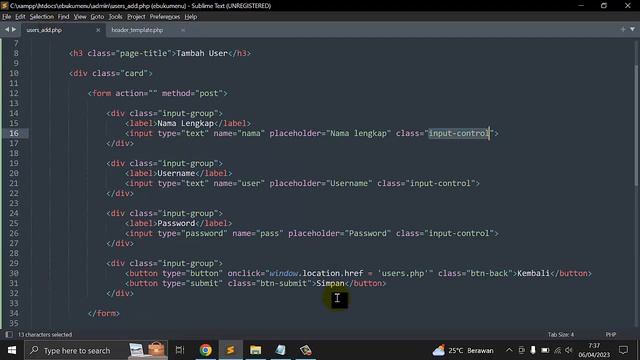The image size is (640, 360).
Task: Change Tab Size: 4 setting
Action: [561, 334]
